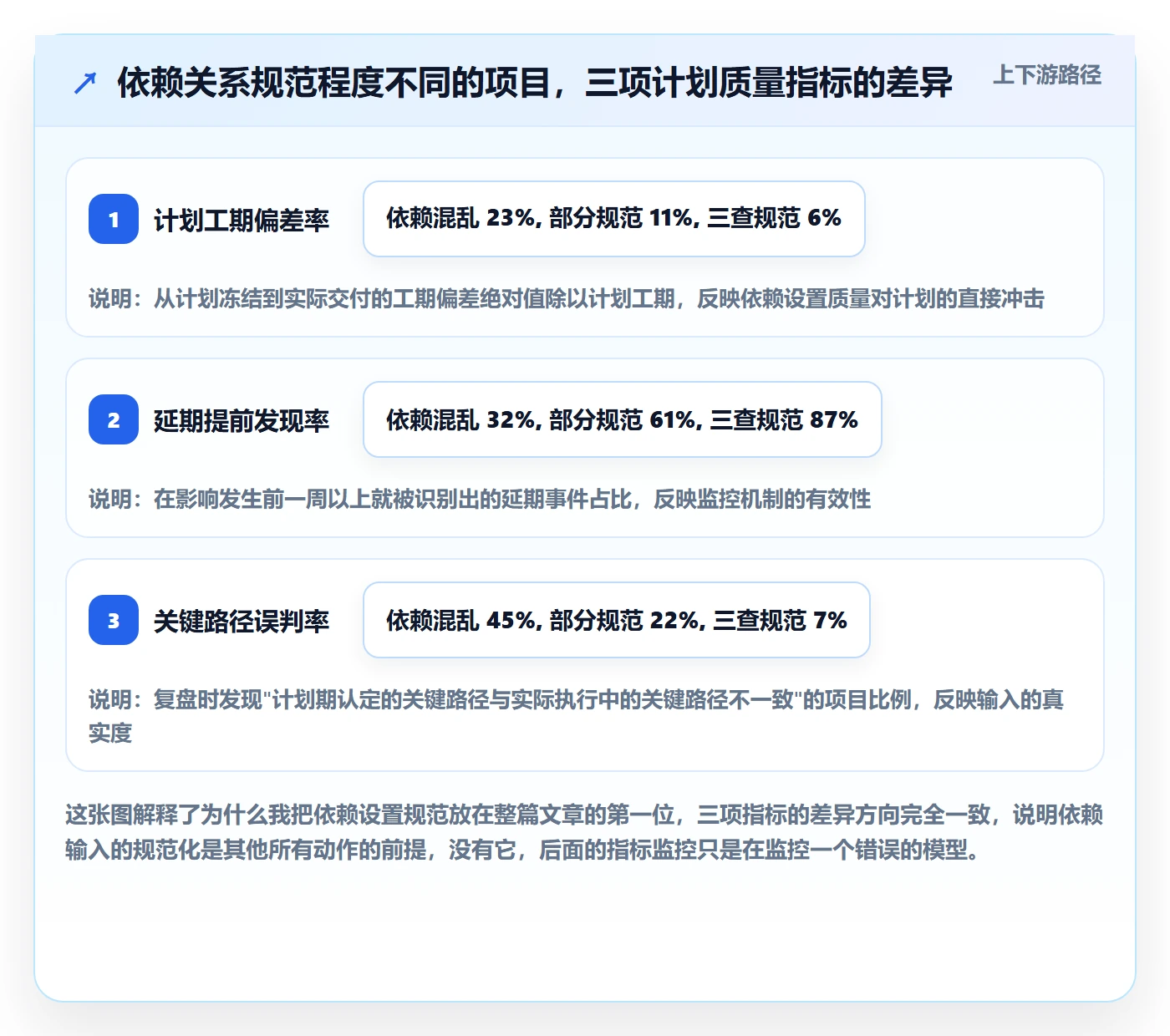Select the value box showing 依赖混乱 23%

(614, 219)
